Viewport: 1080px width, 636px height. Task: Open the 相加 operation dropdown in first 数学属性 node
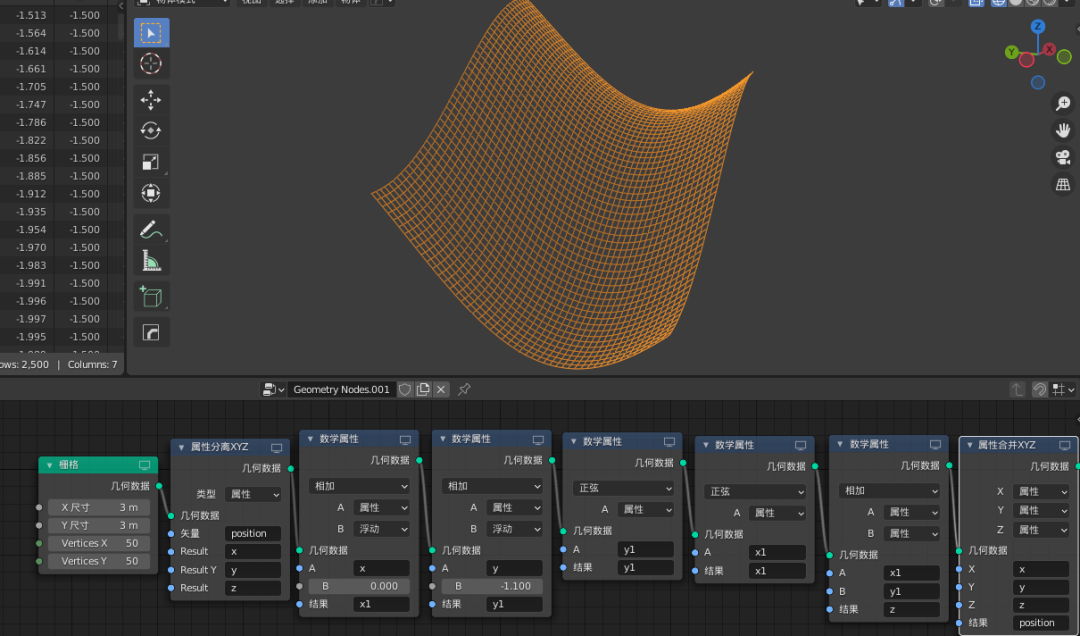point(357,485)
